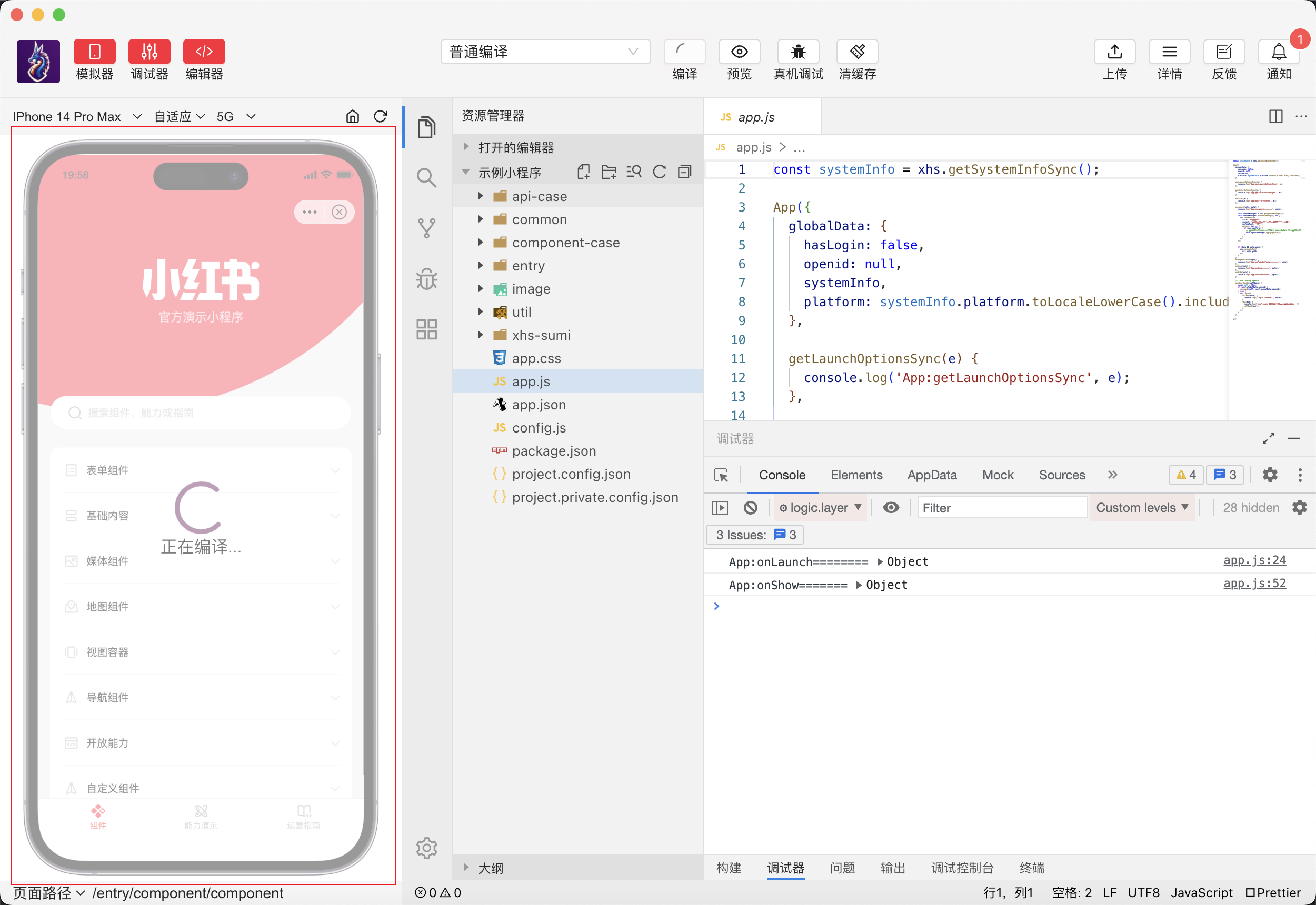The image size is (1316, 905).
Task: Open the Custom levels dropdown
Action: (x=1141, y=508)
